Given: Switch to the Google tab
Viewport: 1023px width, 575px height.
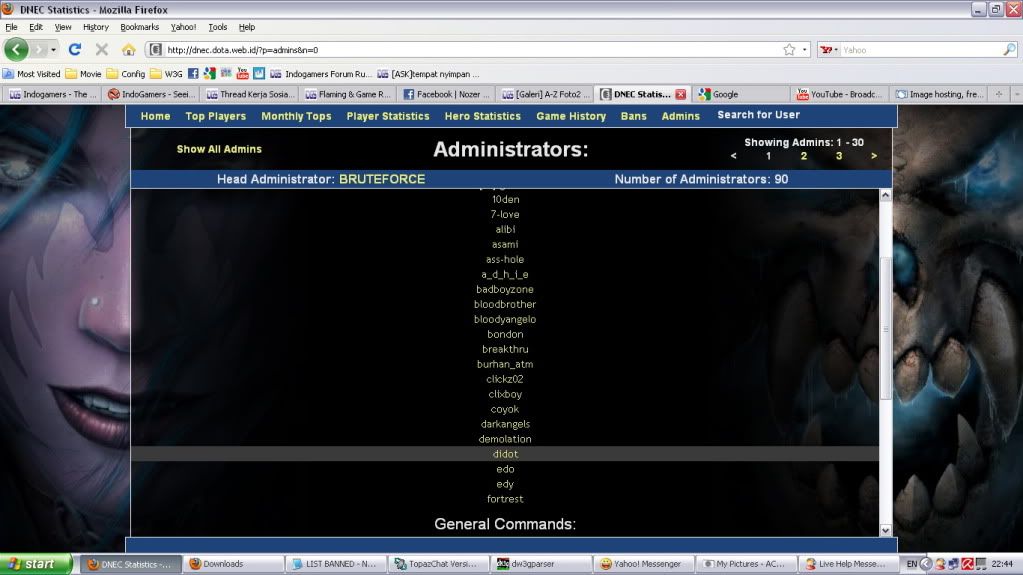Looking at the screenshot, I should coord(742,94).
